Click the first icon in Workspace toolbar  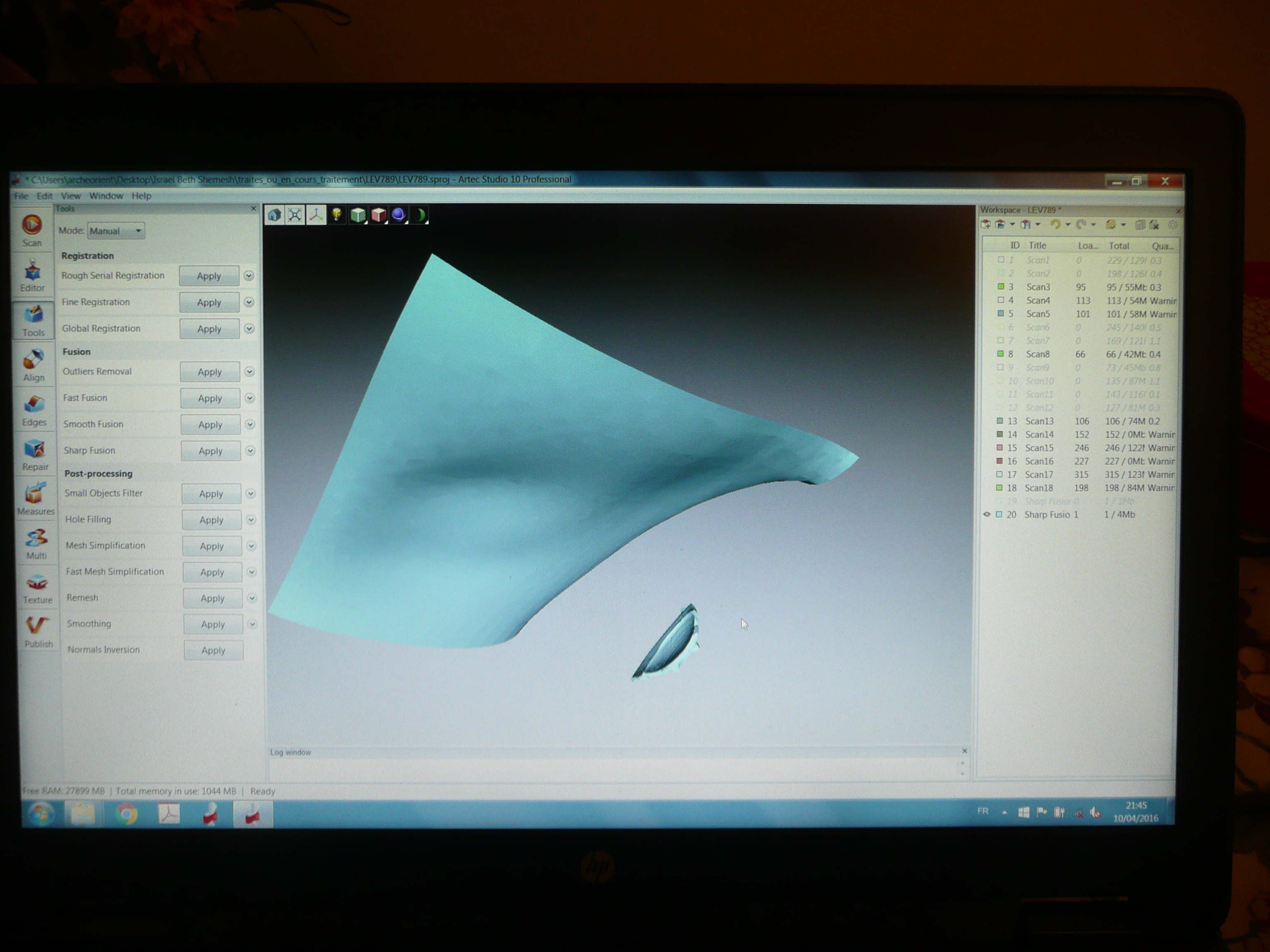coord(986,225)
